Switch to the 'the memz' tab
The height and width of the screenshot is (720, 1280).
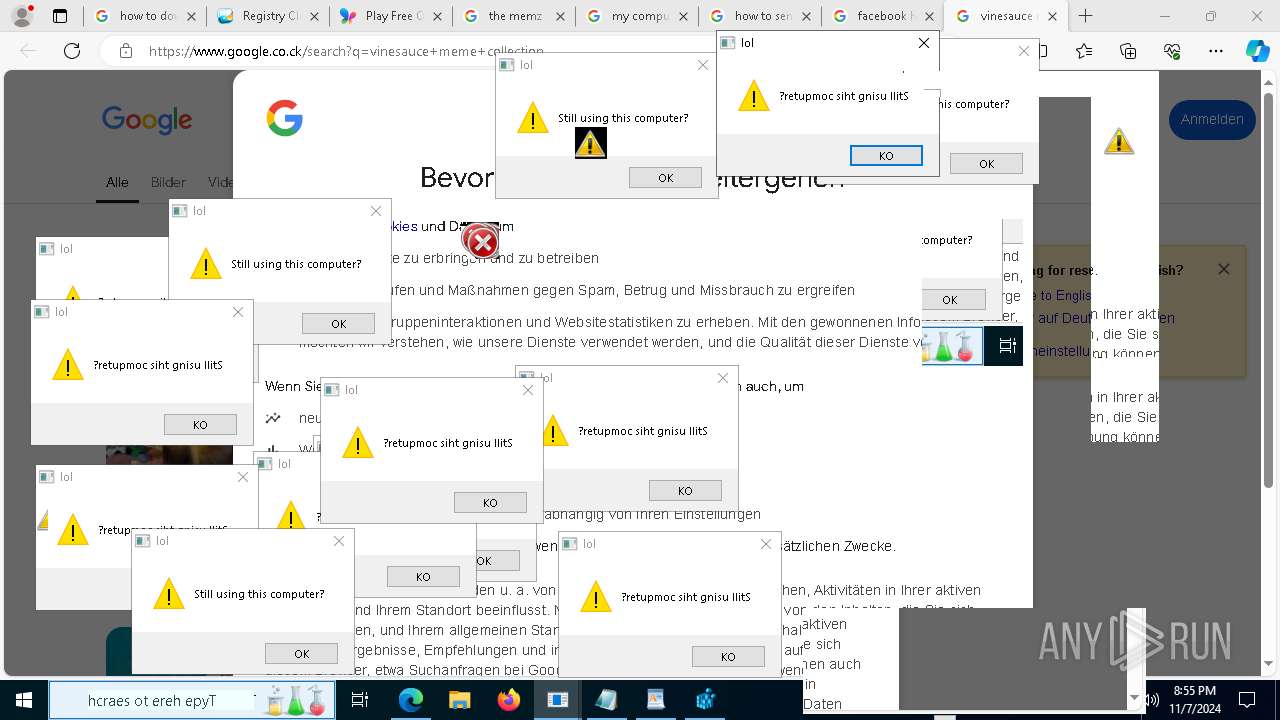514,16
